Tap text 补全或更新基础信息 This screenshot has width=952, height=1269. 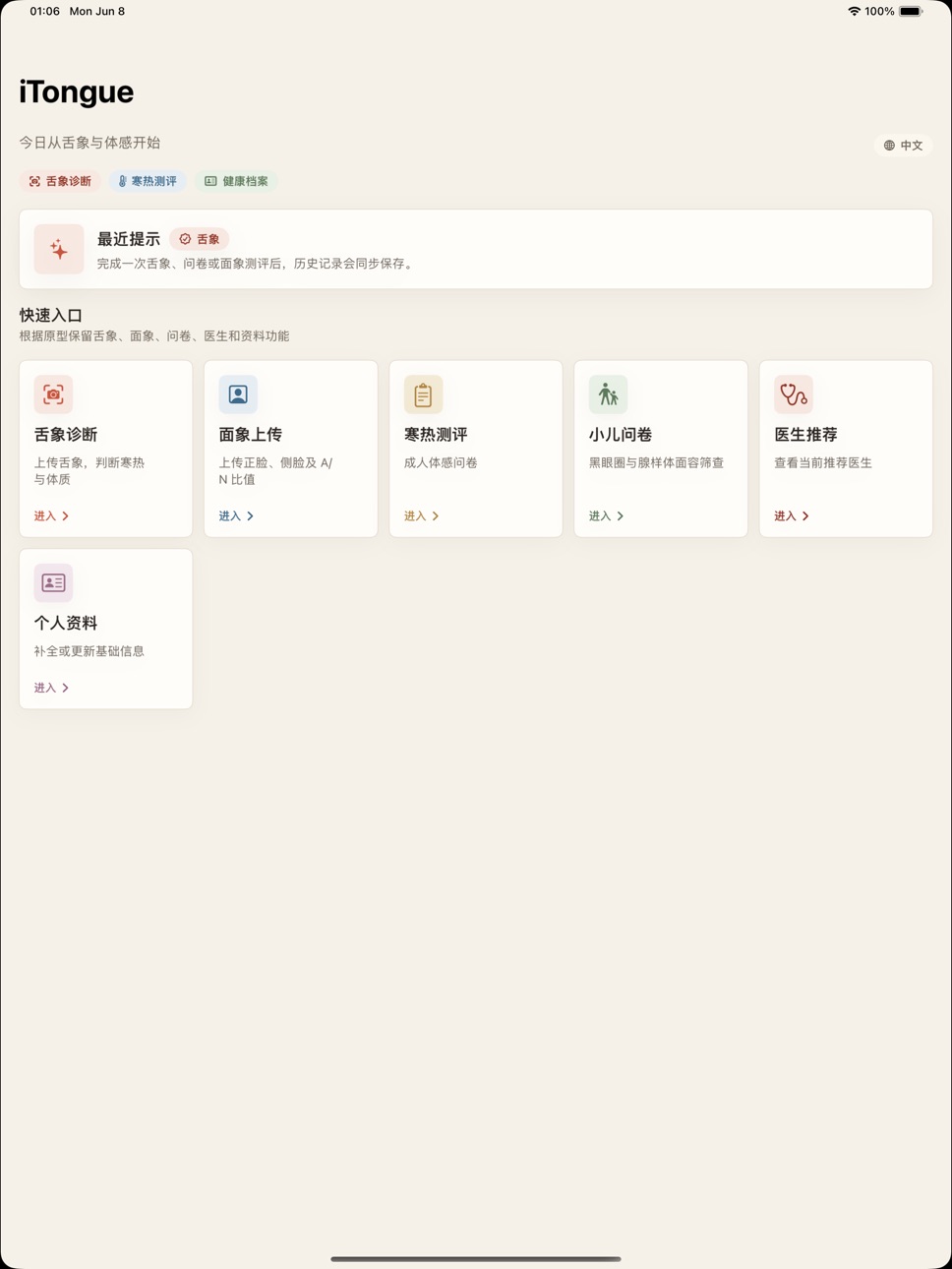[x=89, y=651]
